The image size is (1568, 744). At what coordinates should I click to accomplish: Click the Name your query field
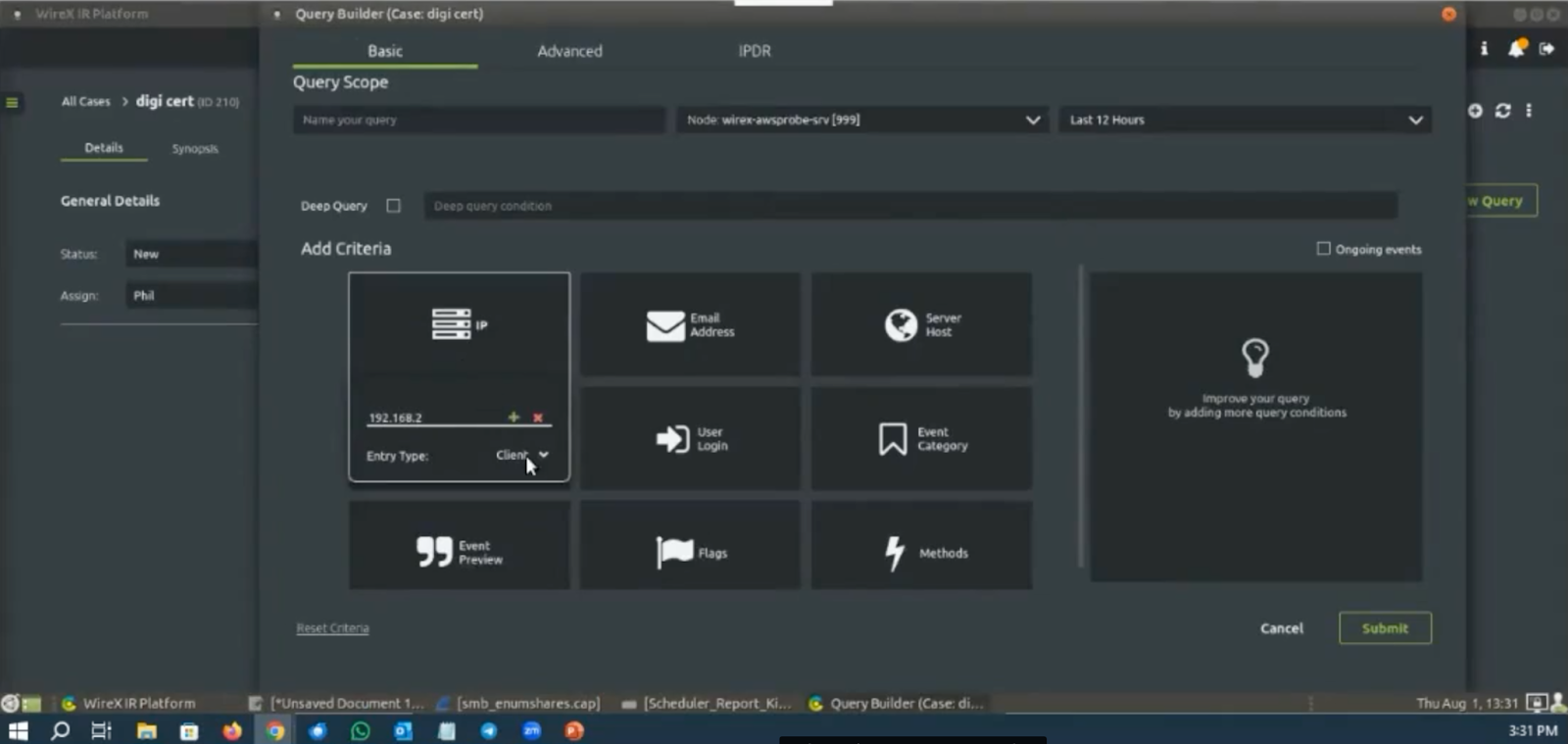(479, 120)
